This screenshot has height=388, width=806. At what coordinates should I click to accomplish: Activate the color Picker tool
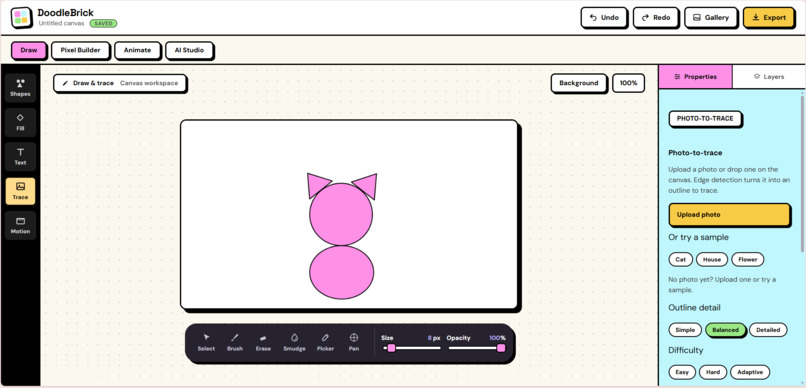325,342
